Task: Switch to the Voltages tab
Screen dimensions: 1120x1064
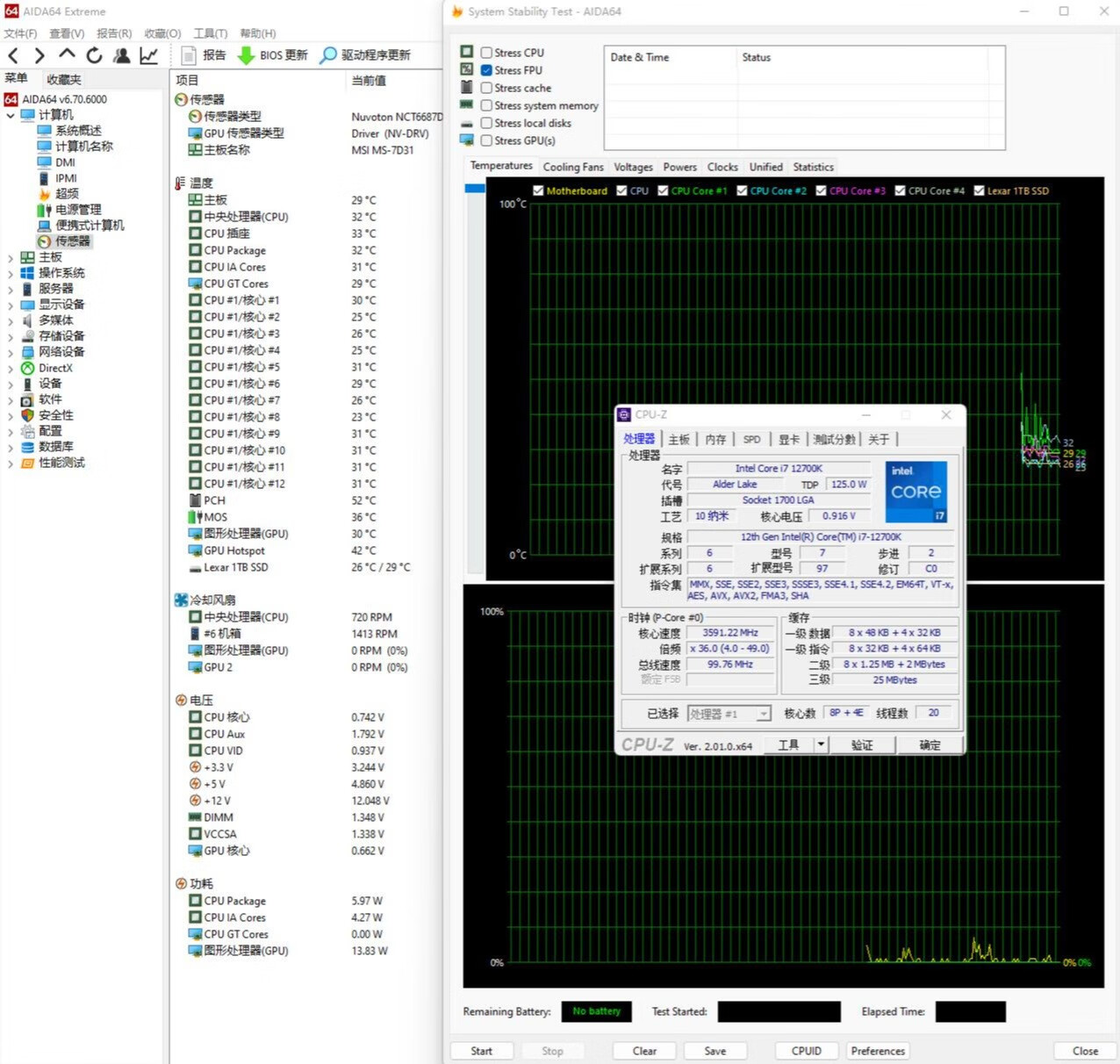Action: pyautogui.click(x=633, y=167)
